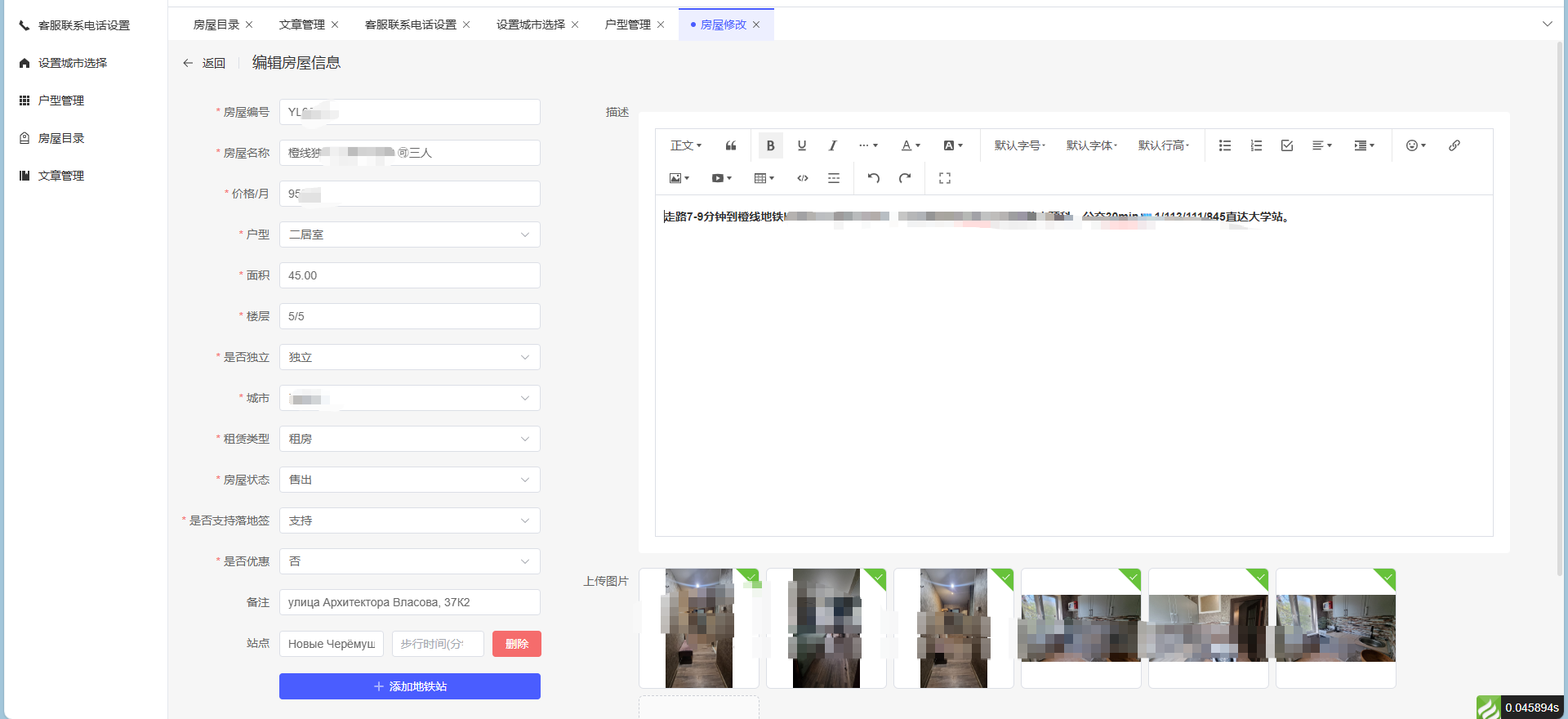Toggle italic formatting

click(832, 145)
